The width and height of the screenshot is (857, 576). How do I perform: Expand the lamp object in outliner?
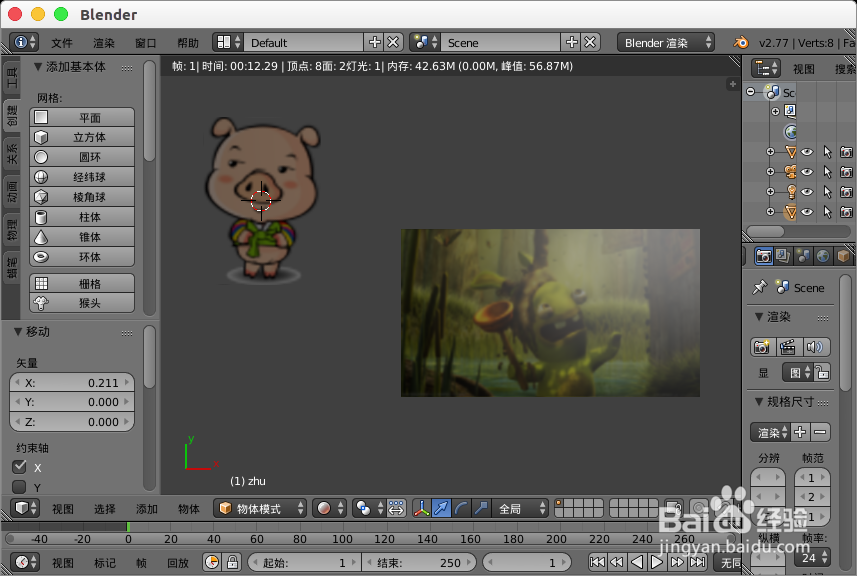[770, 192]
